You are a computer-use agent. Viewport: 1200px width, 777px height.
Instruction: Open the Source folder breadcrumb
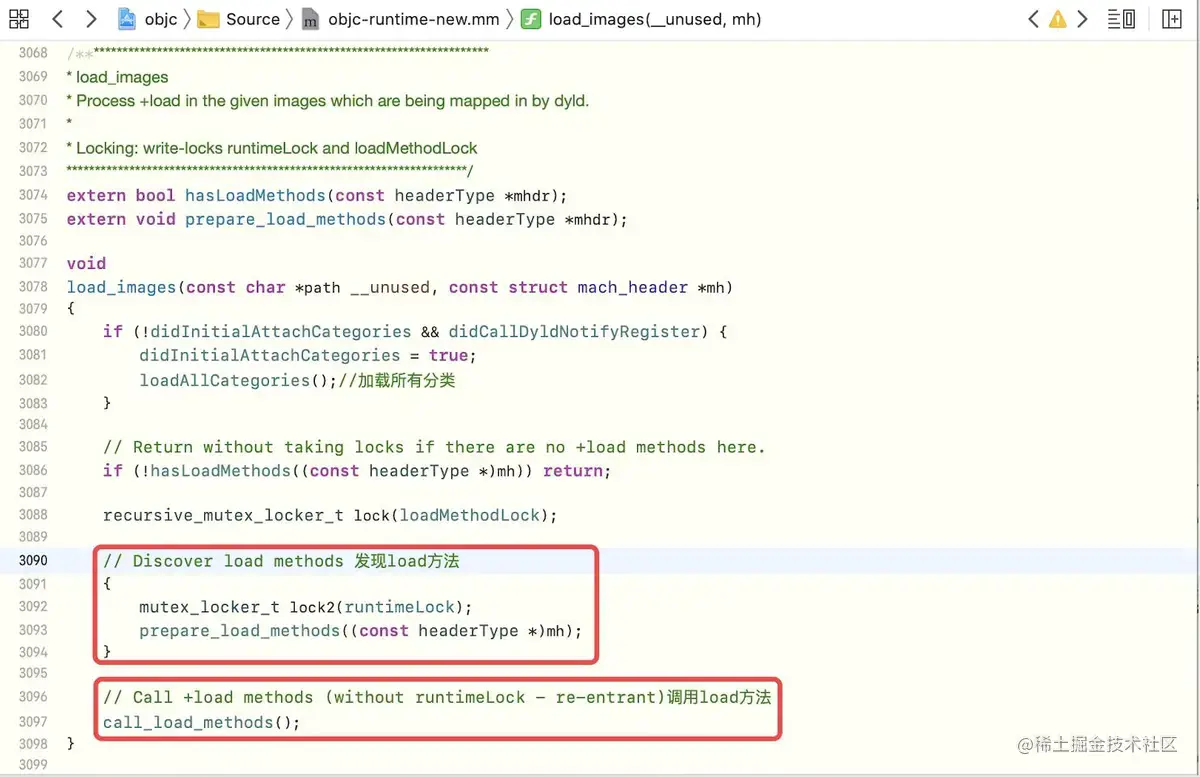239,19
